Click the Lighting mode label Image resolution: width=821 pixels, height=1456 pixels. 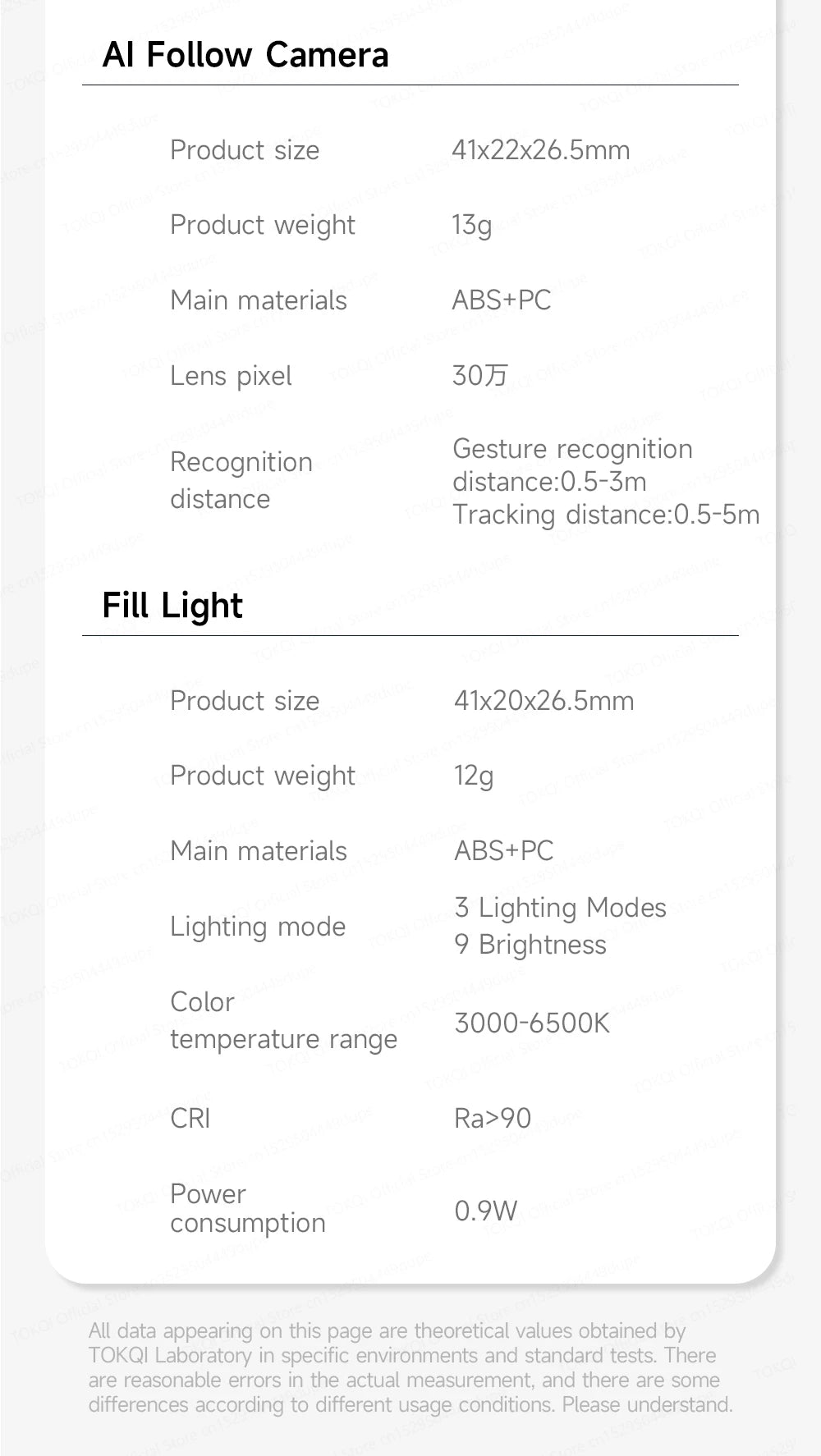click(x=258, y=927)
